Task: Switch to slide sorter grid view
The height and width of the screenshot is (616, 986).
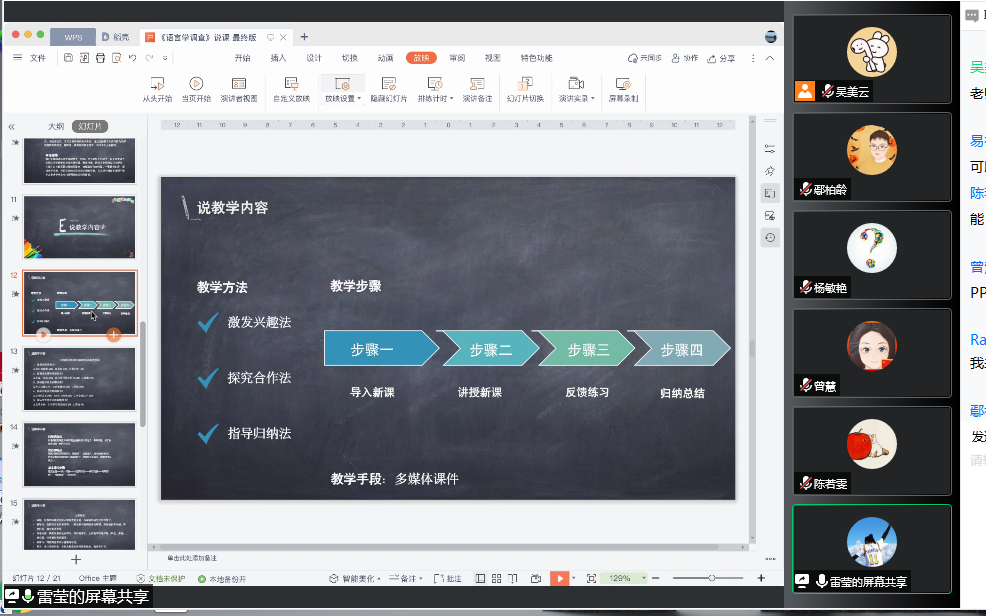Action: tap(497, 578)
